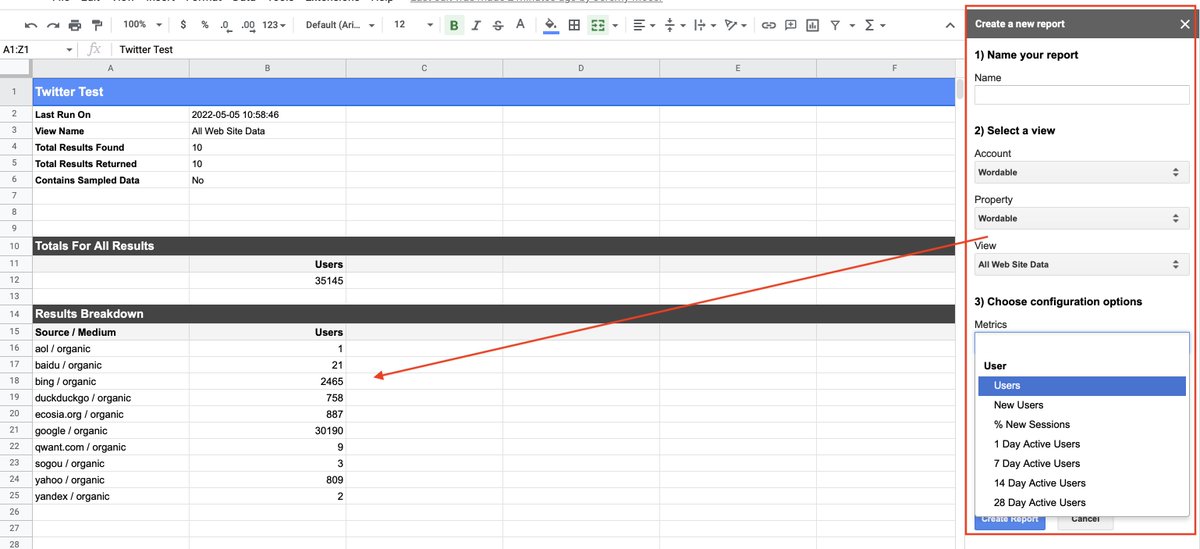Select % New Sessions metric option
This screenshot has width=1200, height=549.
coord(1082,425)
